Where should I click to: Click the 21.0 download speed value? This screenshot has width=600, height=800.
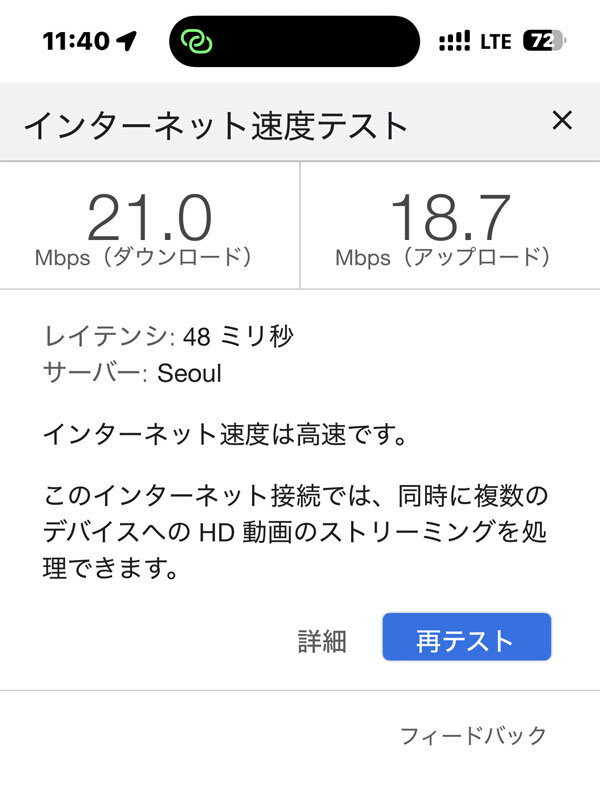pos(149,217)
